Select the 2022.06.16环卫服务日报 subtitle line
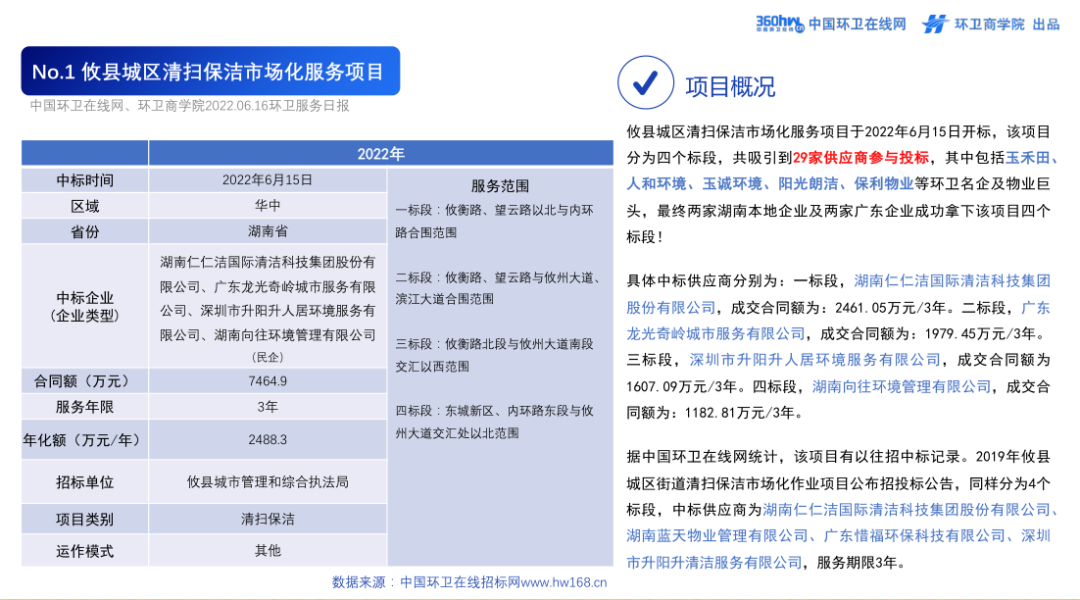Screen dimensions: 1080x600 pos(189,105)
